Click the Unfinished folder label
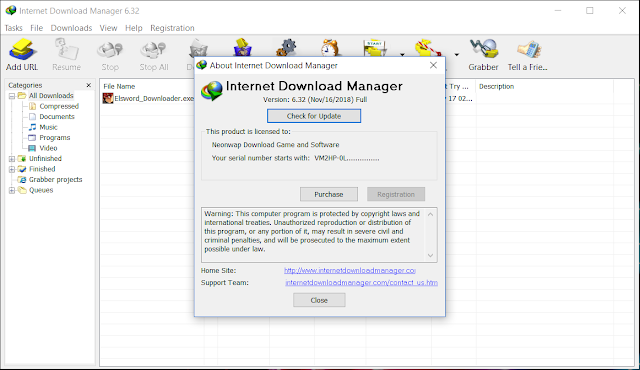Viewport: 640px width, 370px height. pos(45,159)
